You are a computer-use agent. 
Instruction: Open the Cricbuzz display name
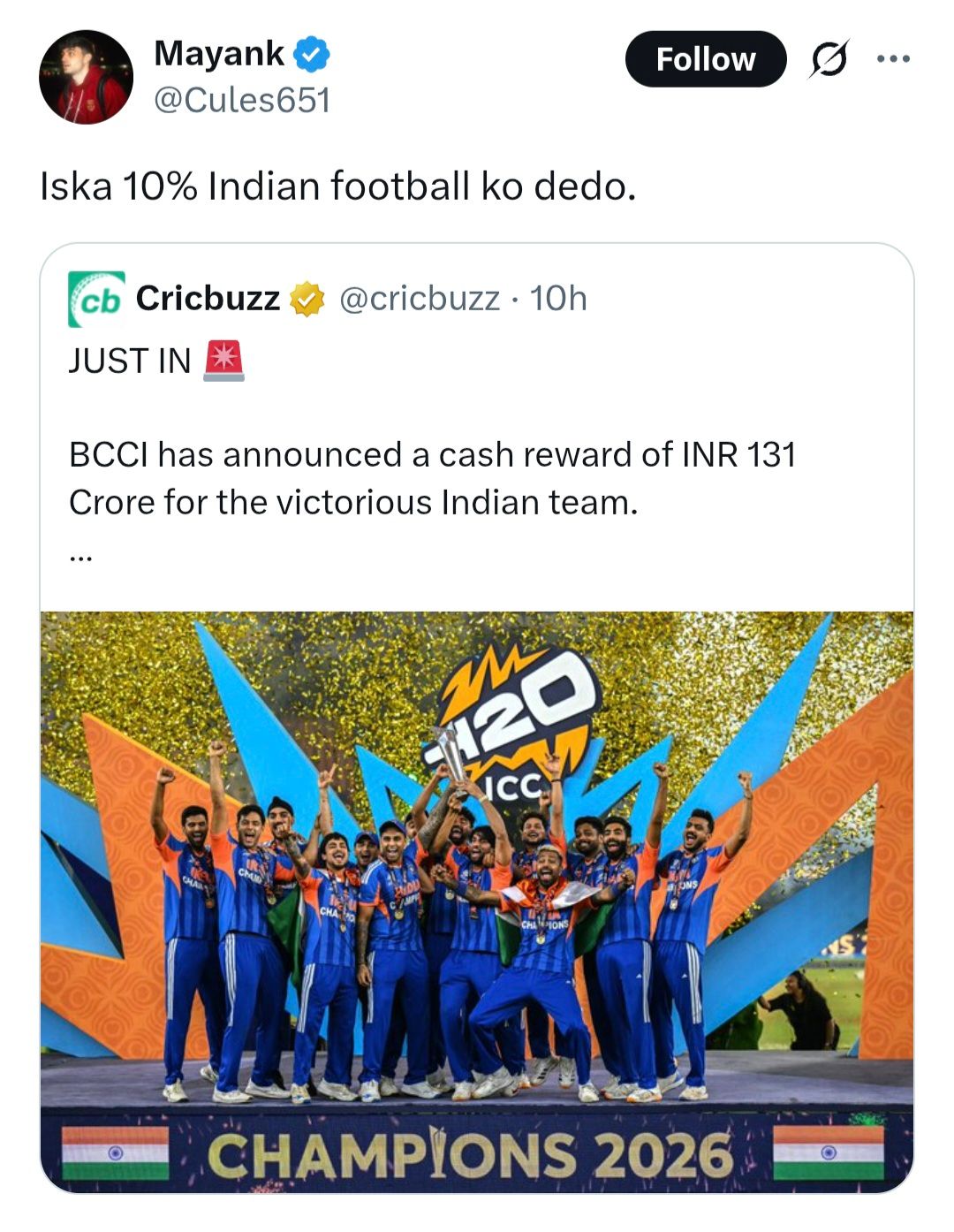(x=208, y=299)
